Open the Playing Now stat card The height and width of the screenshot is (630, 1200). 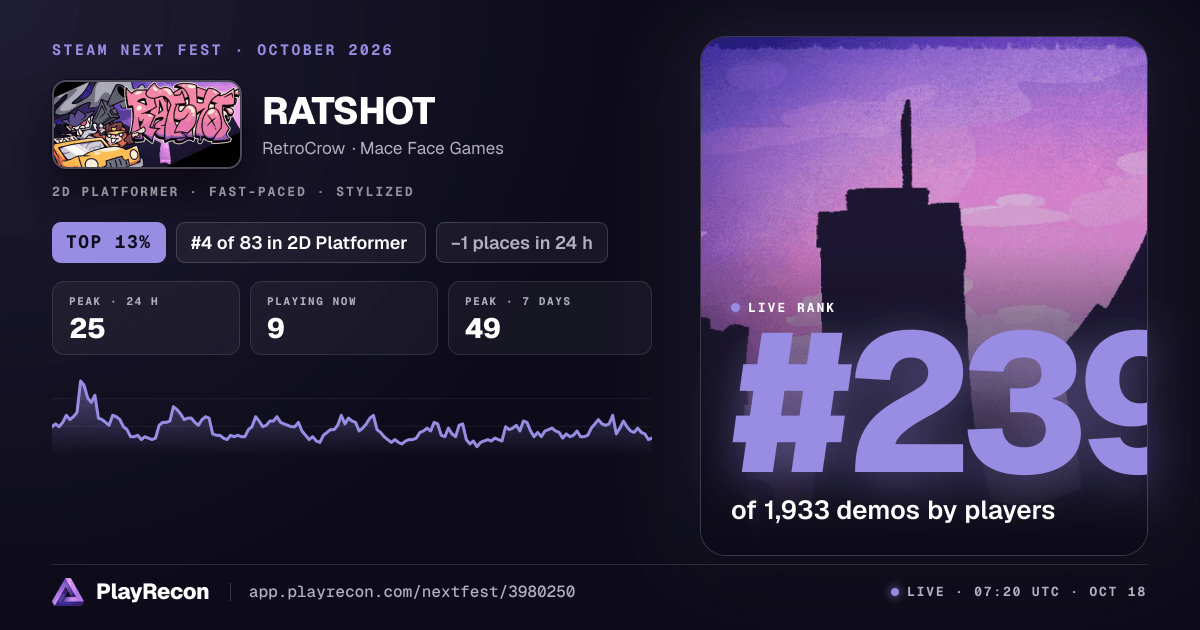tap(344, 318)
